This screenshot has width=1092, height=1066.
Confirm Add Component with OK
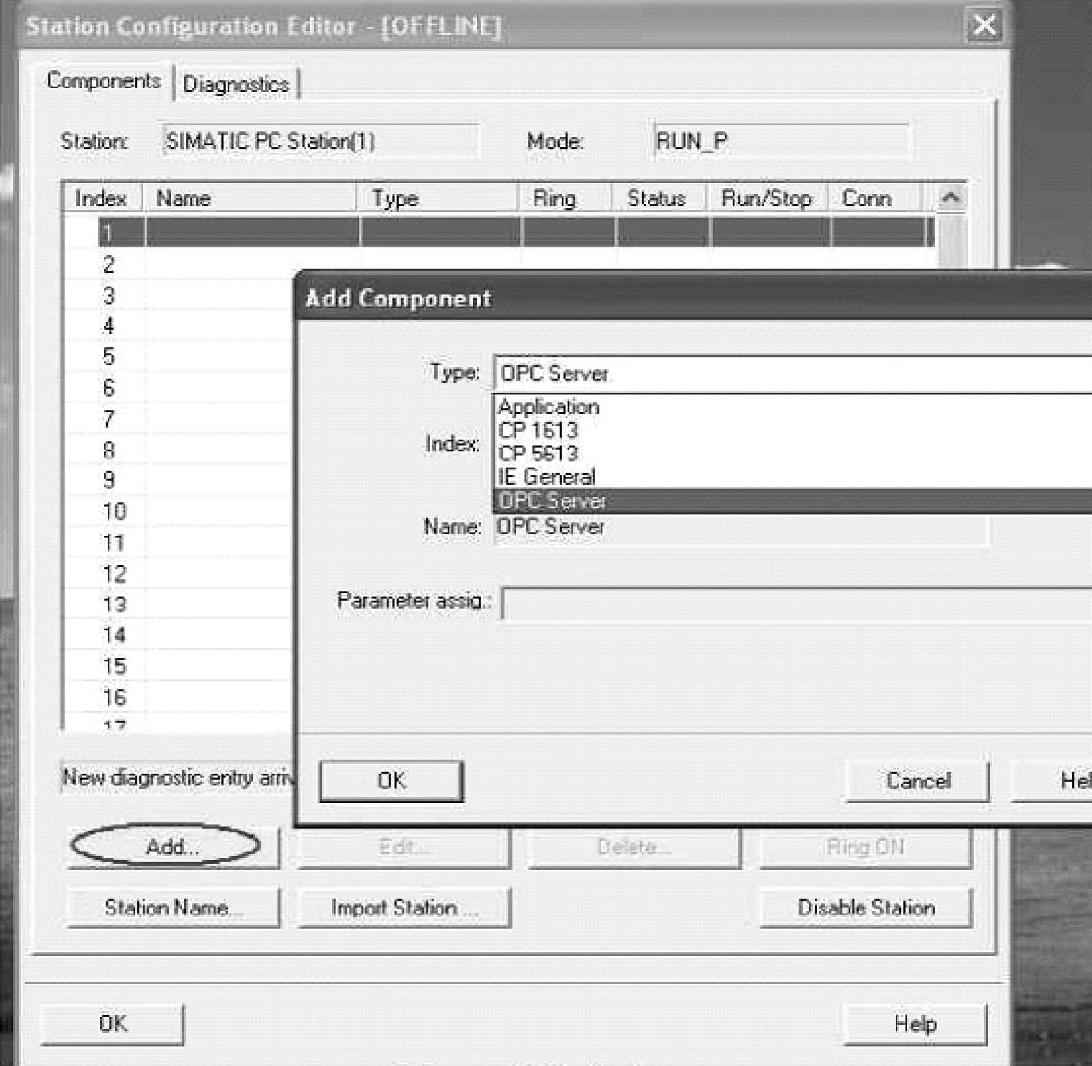pyautogui.click(x=391, y=781)
